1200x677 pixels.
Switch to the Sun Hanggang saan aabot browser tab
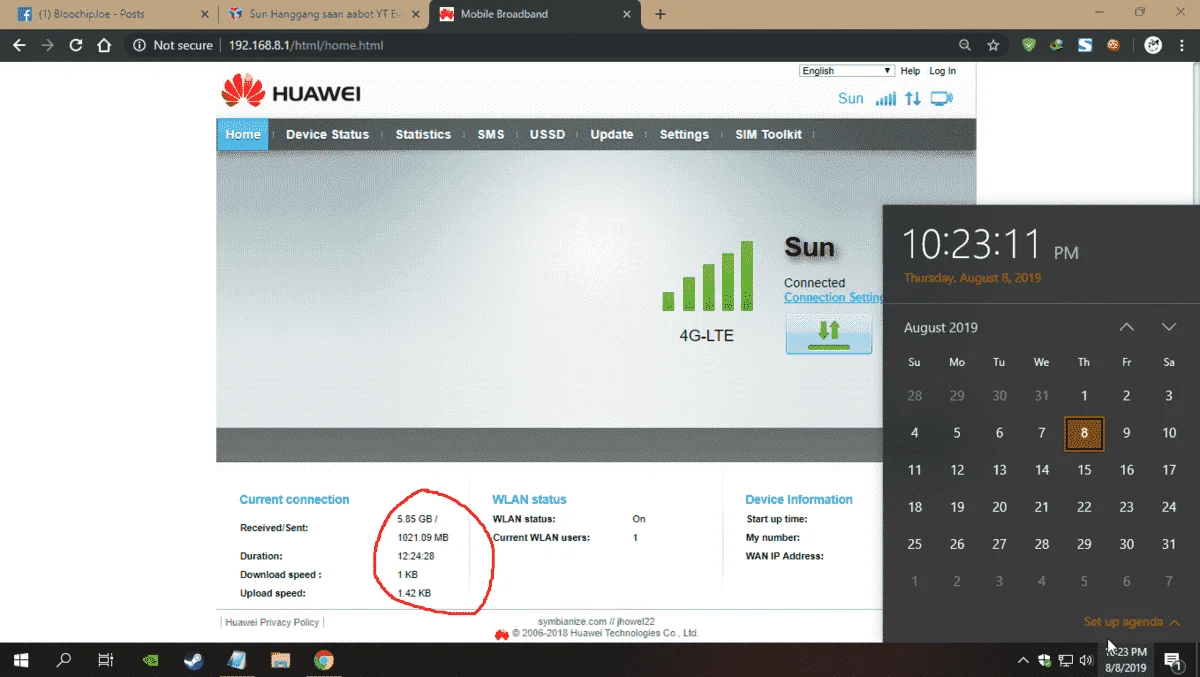323,14
